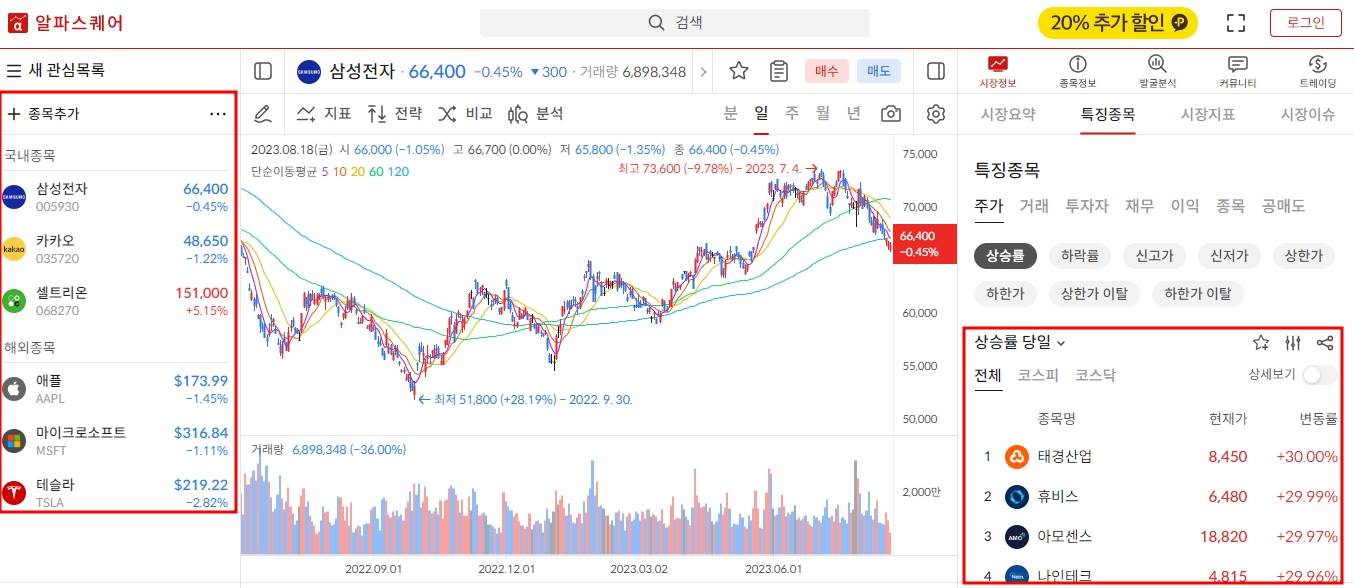Image resolution: width=1354 pixels, height=588 pixels.
Task: Select 테슬라 TSLA in the watchlist
Action: [118, 493]
